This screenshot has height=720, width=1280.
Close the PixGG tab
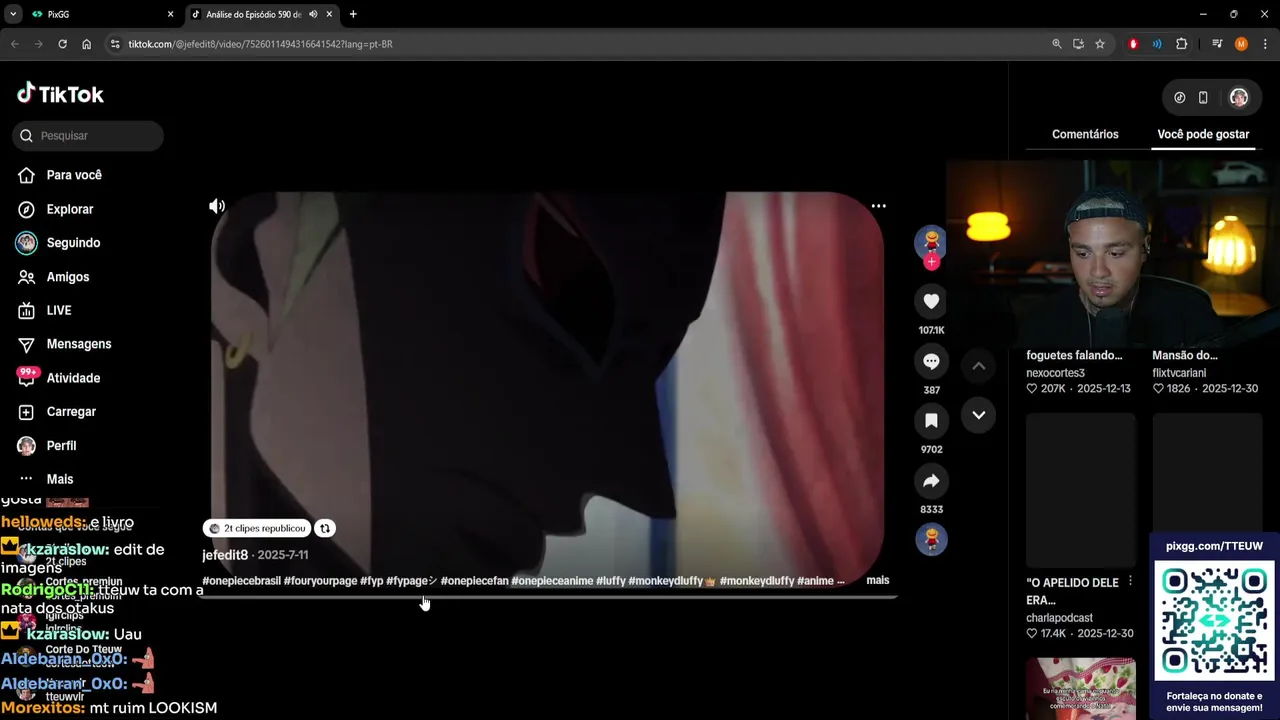pyautogui.click(x=170, y=14)
